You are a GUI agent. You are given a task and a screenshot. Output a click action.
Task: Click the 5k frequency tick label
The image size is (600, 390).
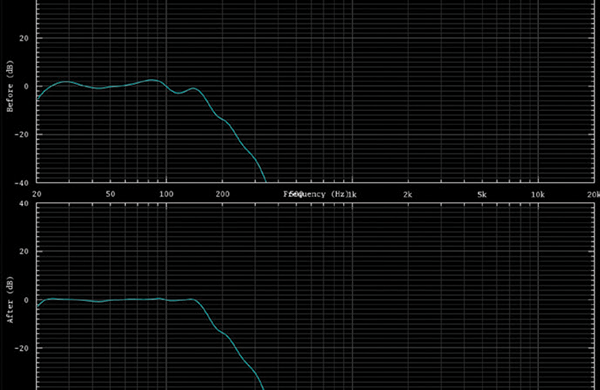point(482,194)
